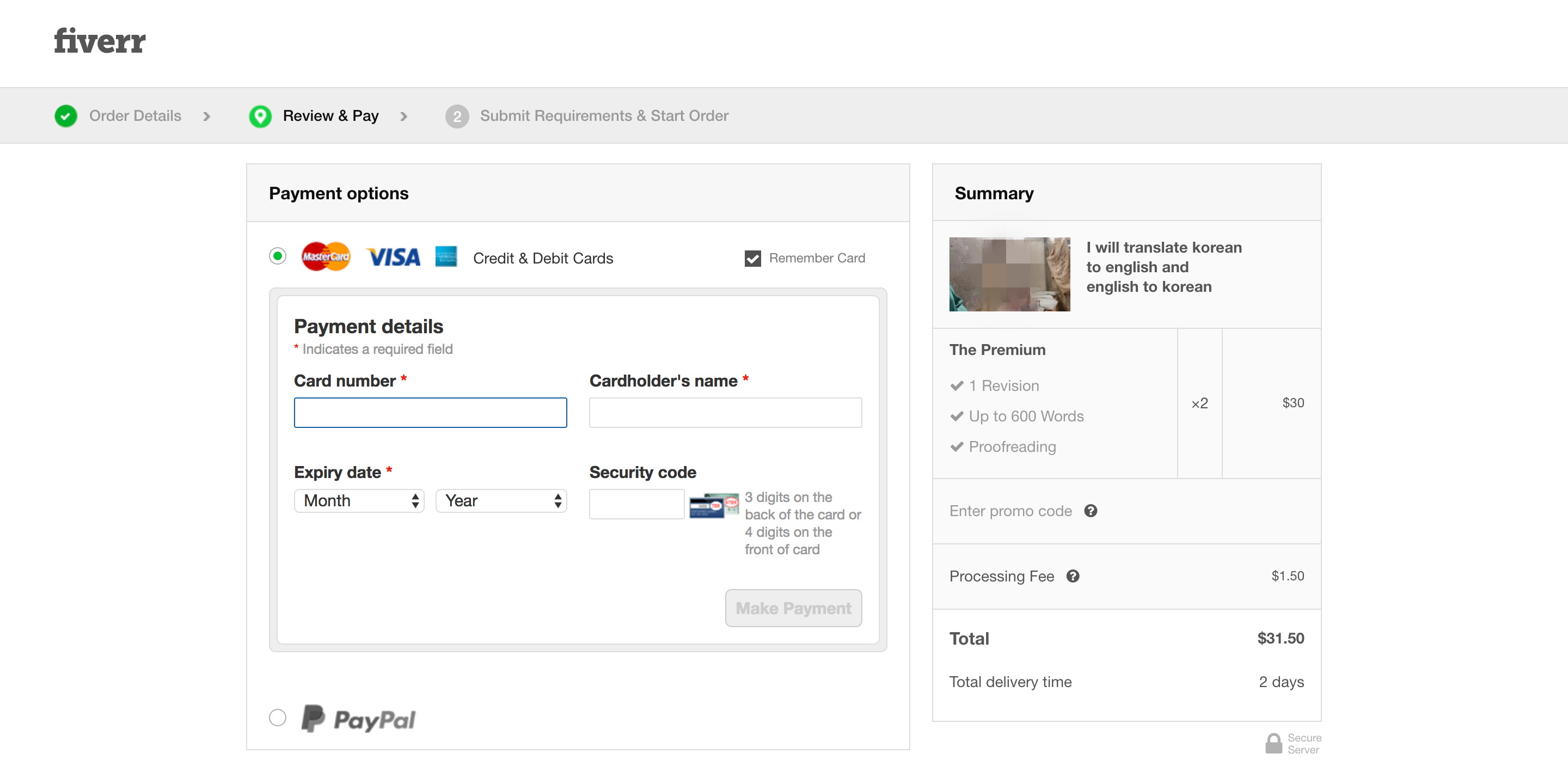Click the Remember Card label
The height and width of the screenshot is (772, 1568).
pyautogui.click(x=817, y=258)
